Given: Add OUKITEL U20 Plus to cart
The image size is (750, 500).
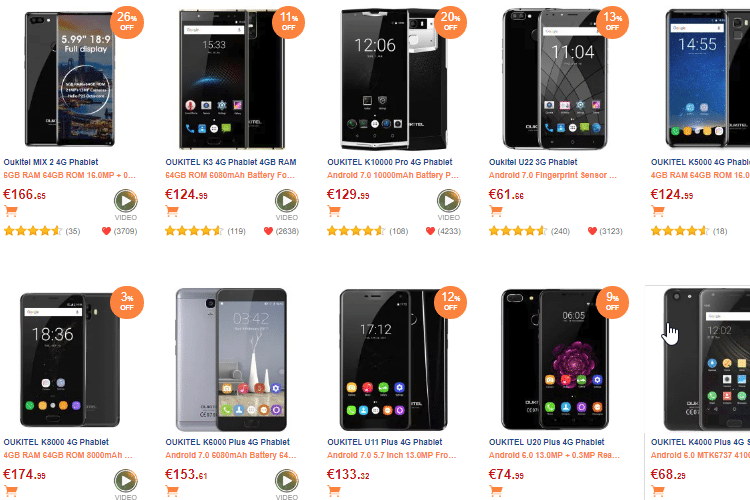Looking at the screenshot, I should 496,490.
